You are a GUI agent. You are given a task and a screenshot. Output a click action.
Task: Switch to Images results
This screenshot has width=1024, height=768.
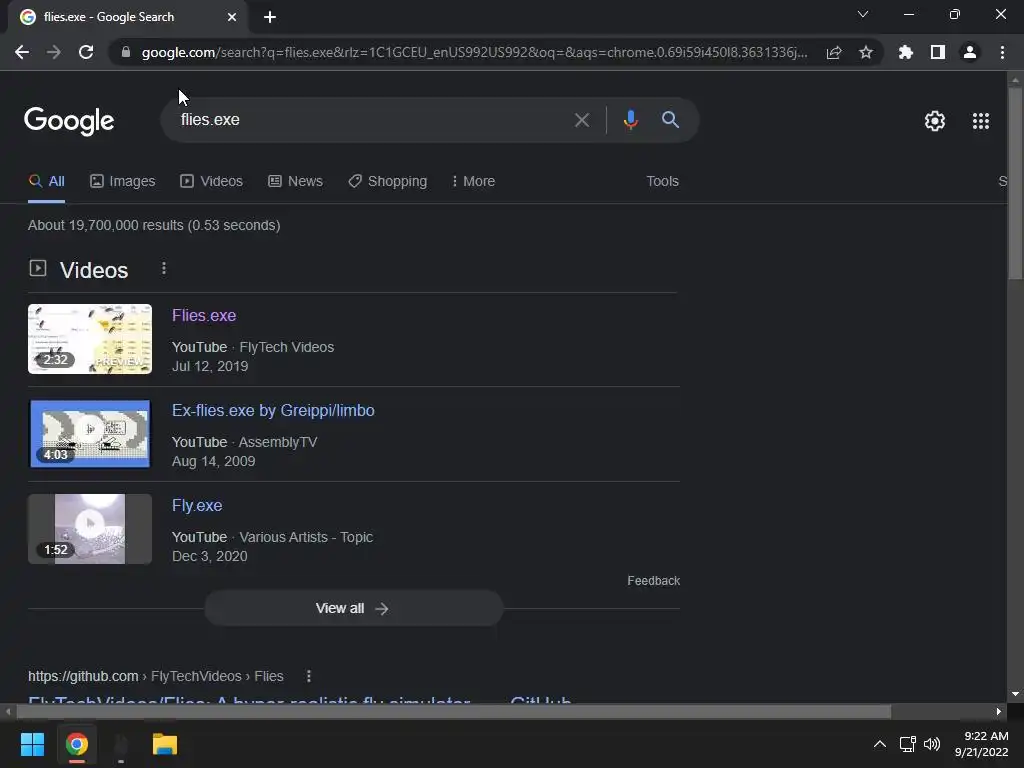point(123,182)
